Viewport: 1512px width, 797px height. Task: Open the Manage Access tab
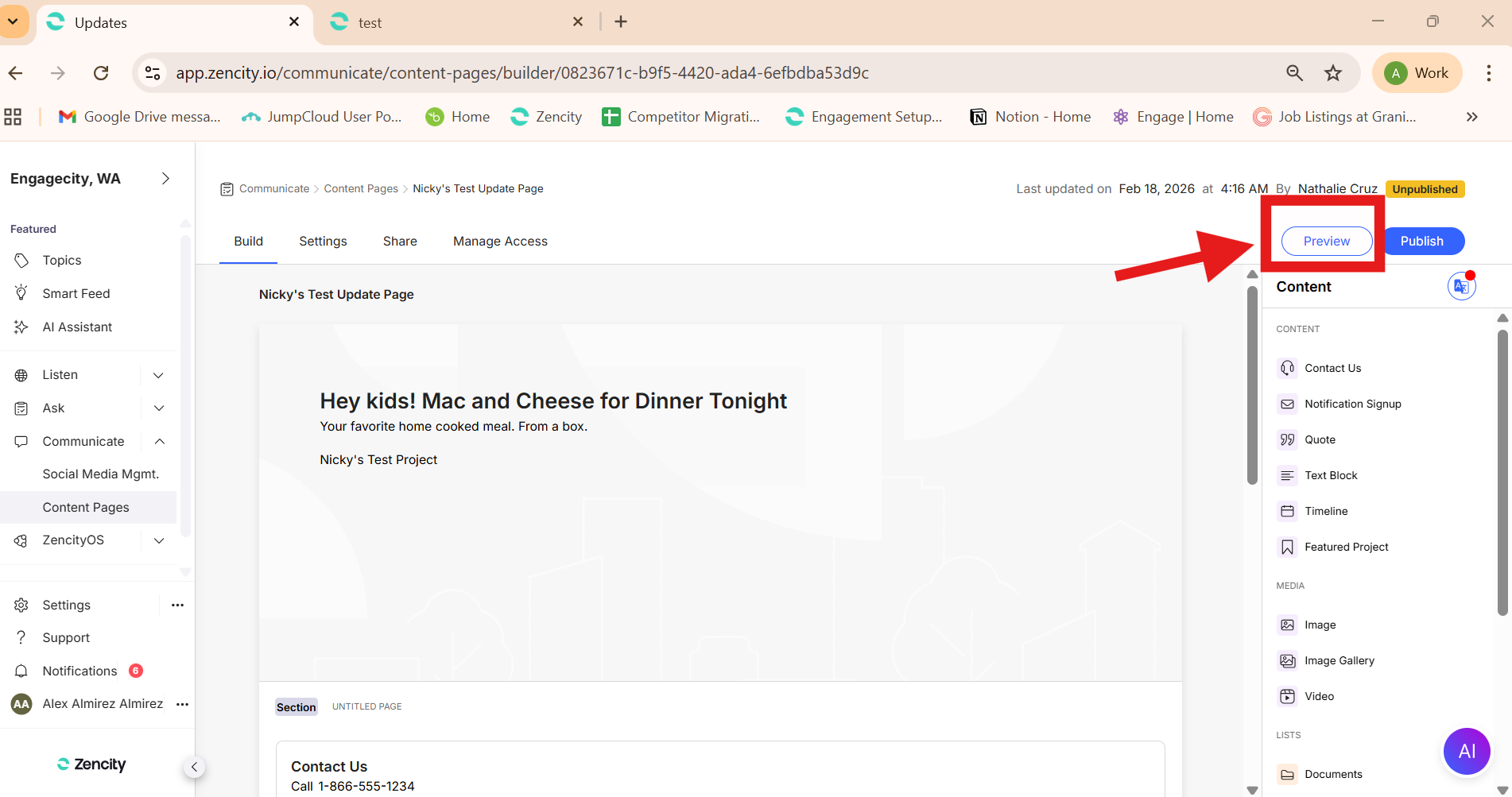click(x=500, y=241)
